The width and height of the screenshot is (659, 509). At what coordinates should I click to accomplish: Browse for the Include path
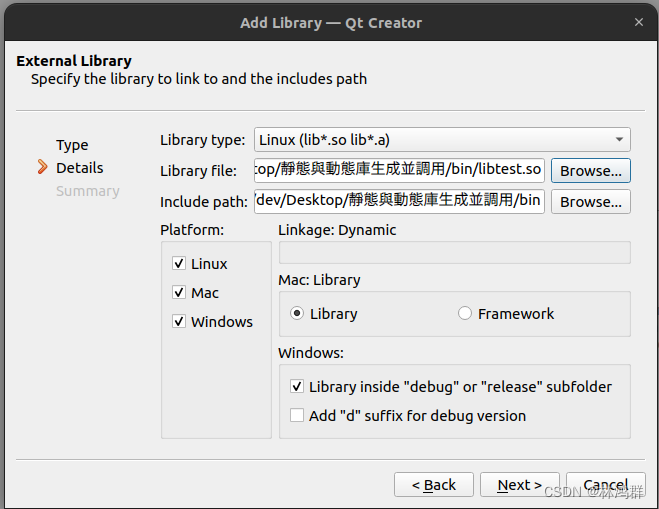click(590, 202)
